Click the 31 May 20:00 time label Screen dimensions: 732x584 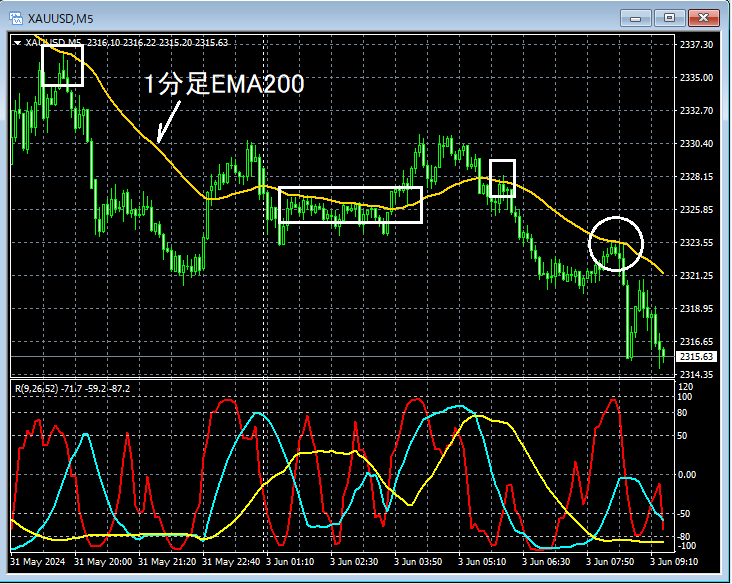click(103, 562)
